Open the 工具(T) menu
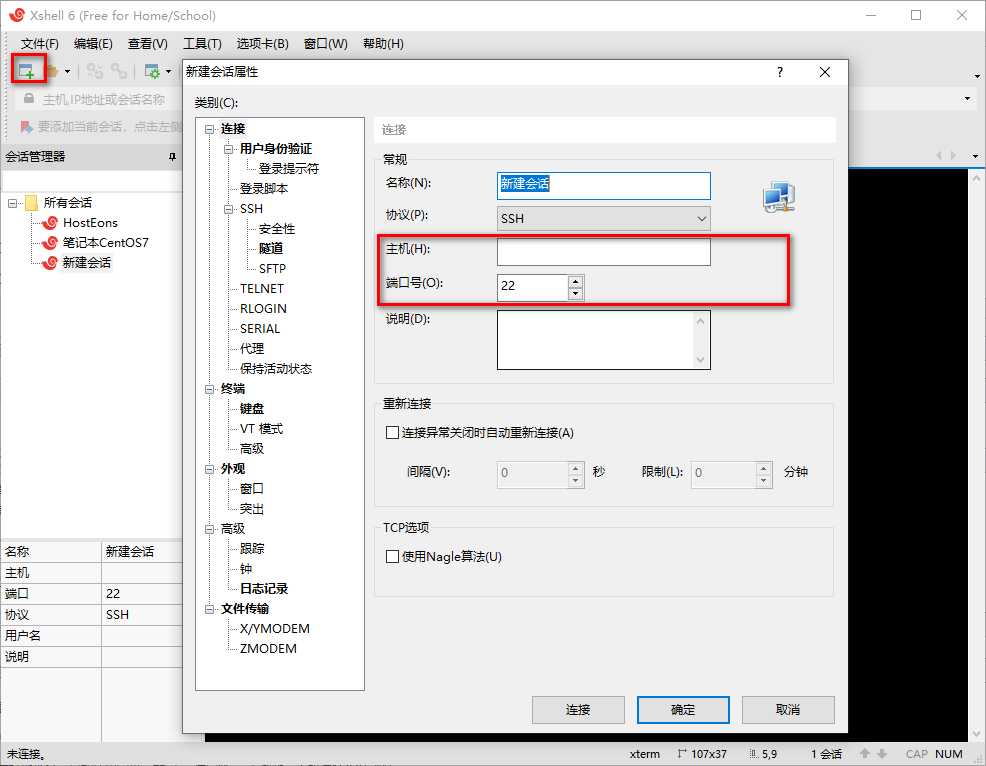This screenshot has width=986, height=766. [202, 43]
